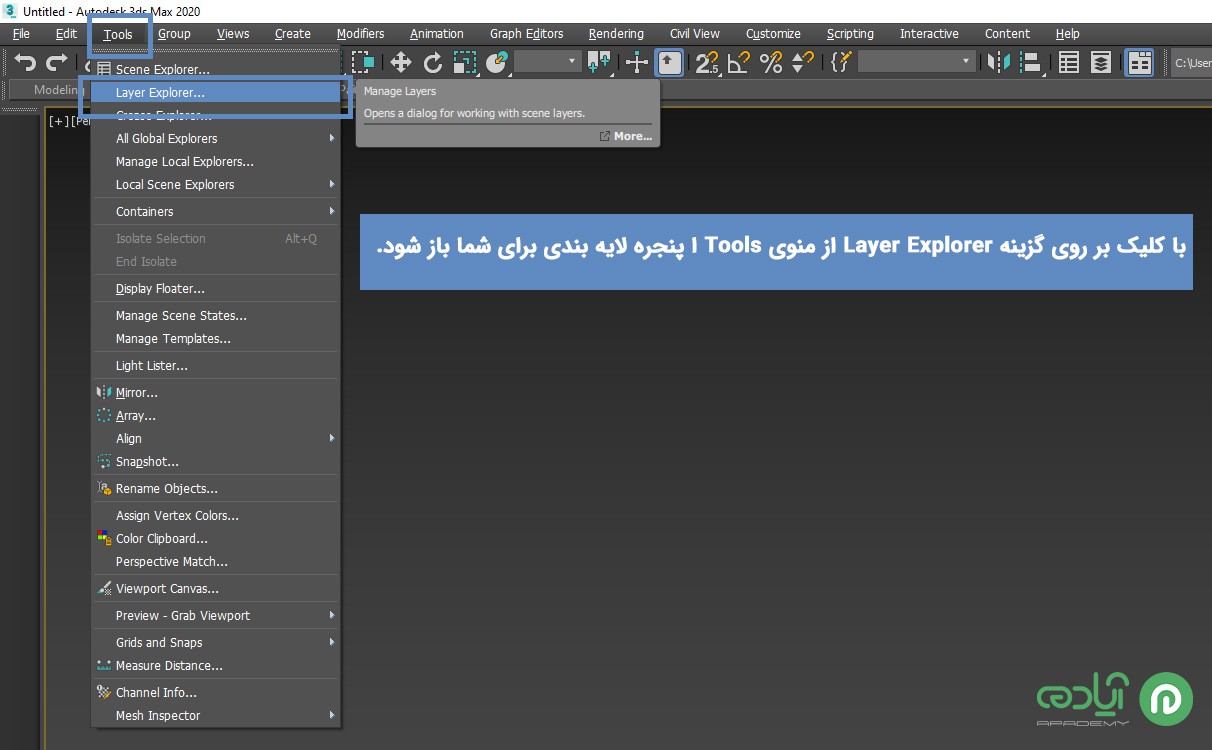Toggle the Ribbon display icon

pos(1140,63)
